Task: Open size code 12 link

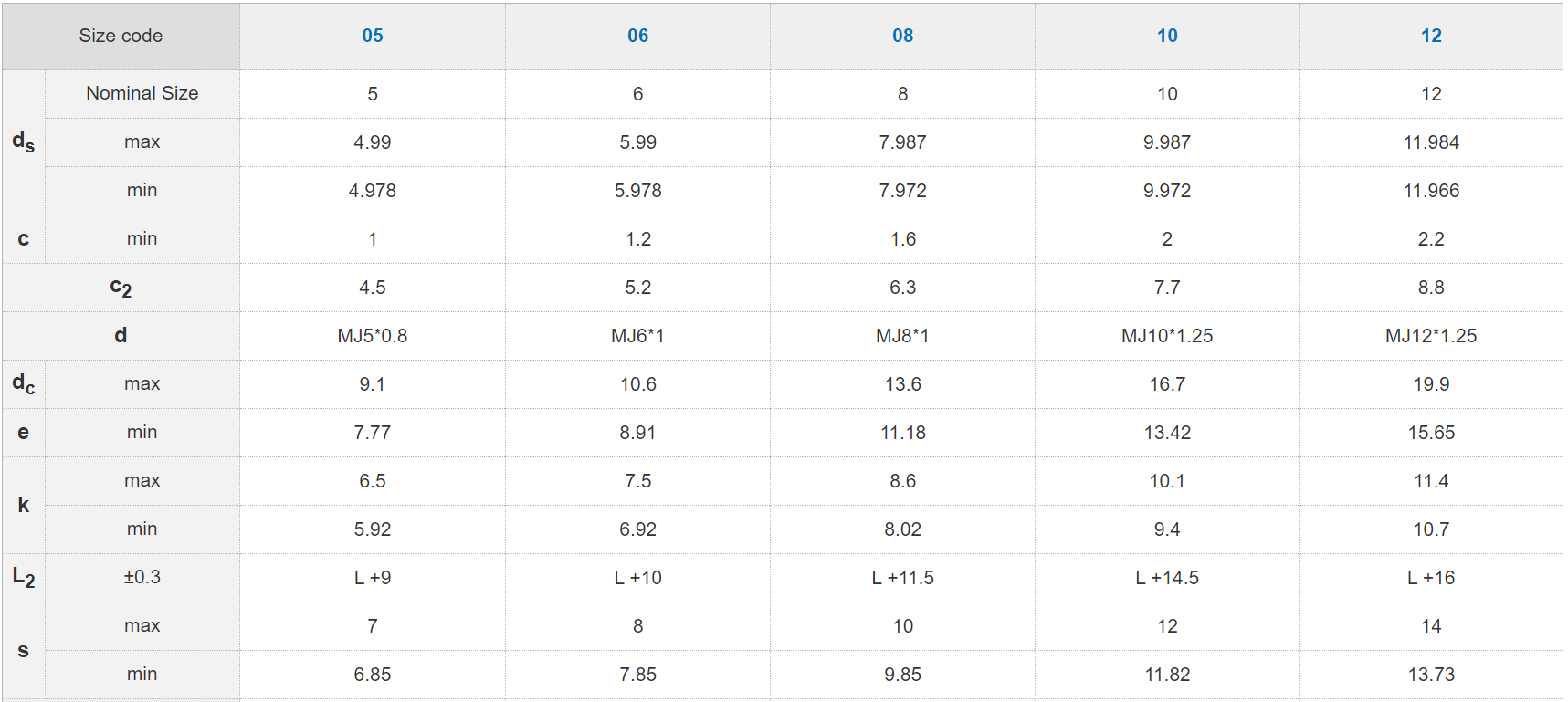Action: [1431, 36]
